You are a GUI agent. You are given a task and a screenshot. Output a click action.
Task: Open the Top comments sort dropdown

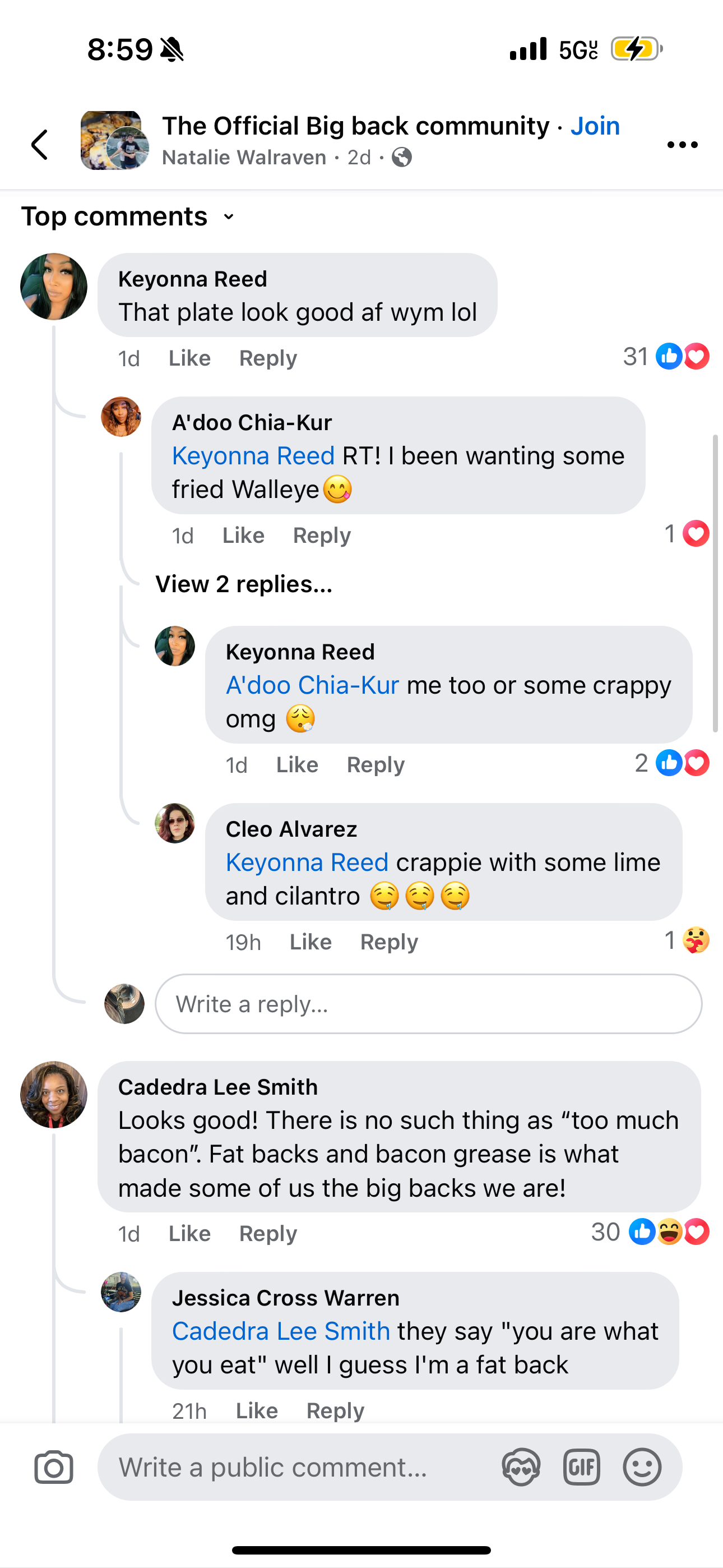pos(128,216)
